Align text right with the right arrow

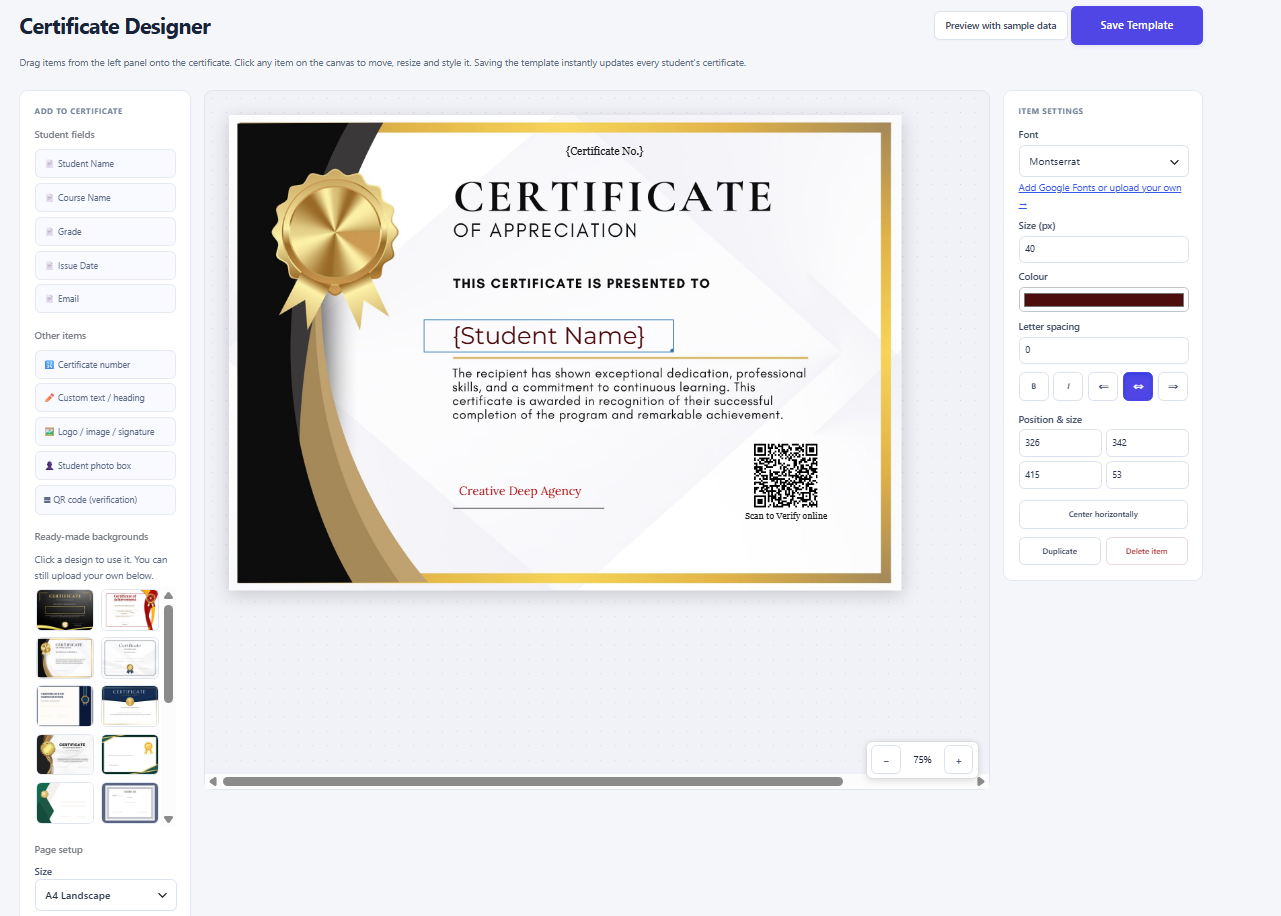click(x=1173, y=386)
